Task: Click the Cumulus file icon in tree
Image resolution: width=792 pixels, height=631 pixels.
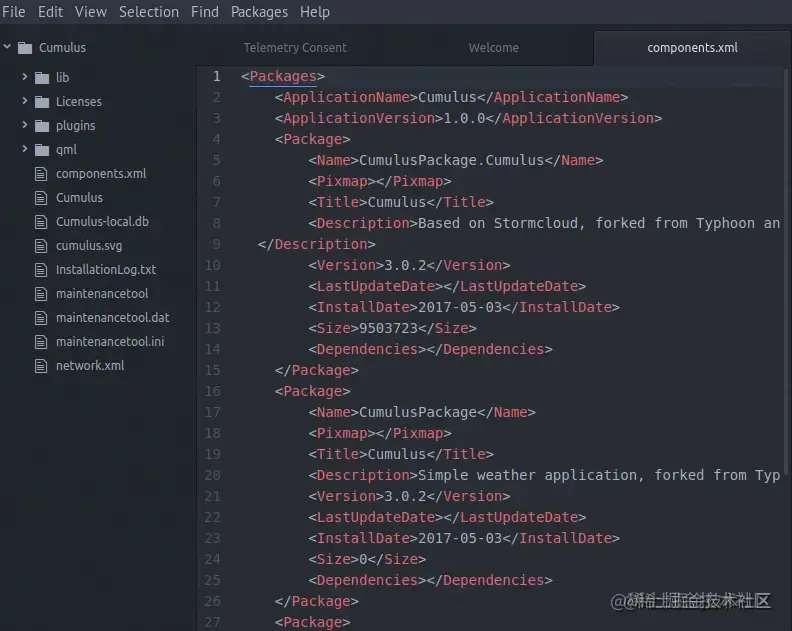Action: (x=41, y=198)
